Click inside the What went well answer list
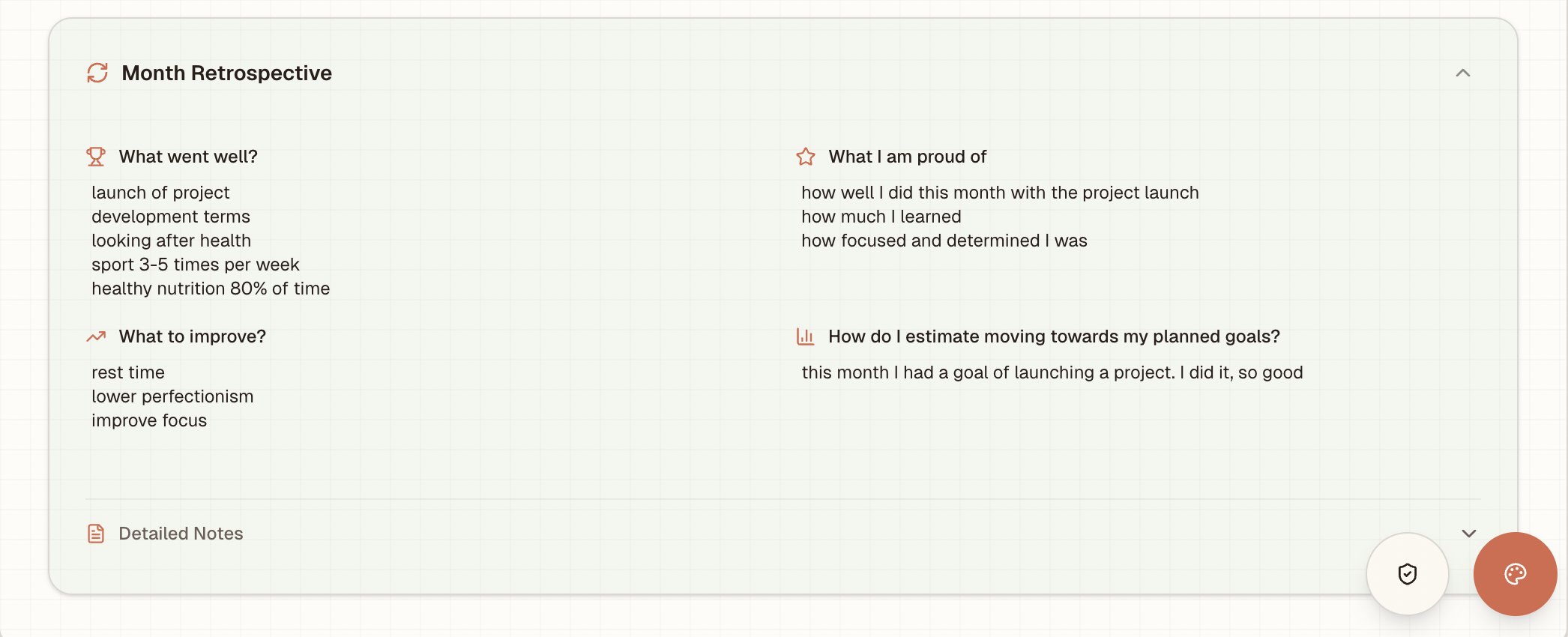 210,240
